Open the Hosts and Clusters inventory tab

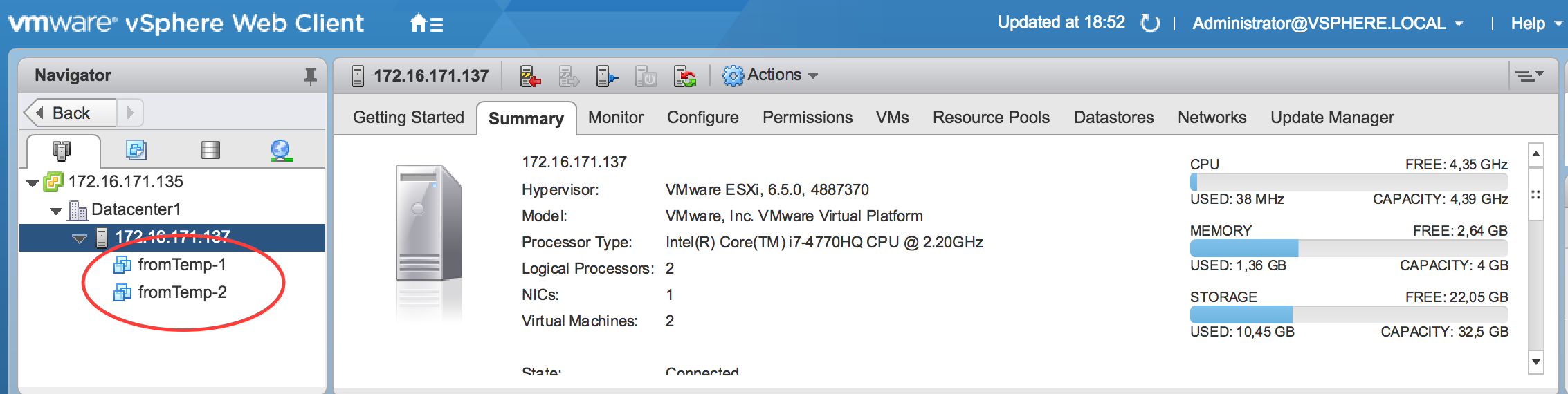pos(62,150)
